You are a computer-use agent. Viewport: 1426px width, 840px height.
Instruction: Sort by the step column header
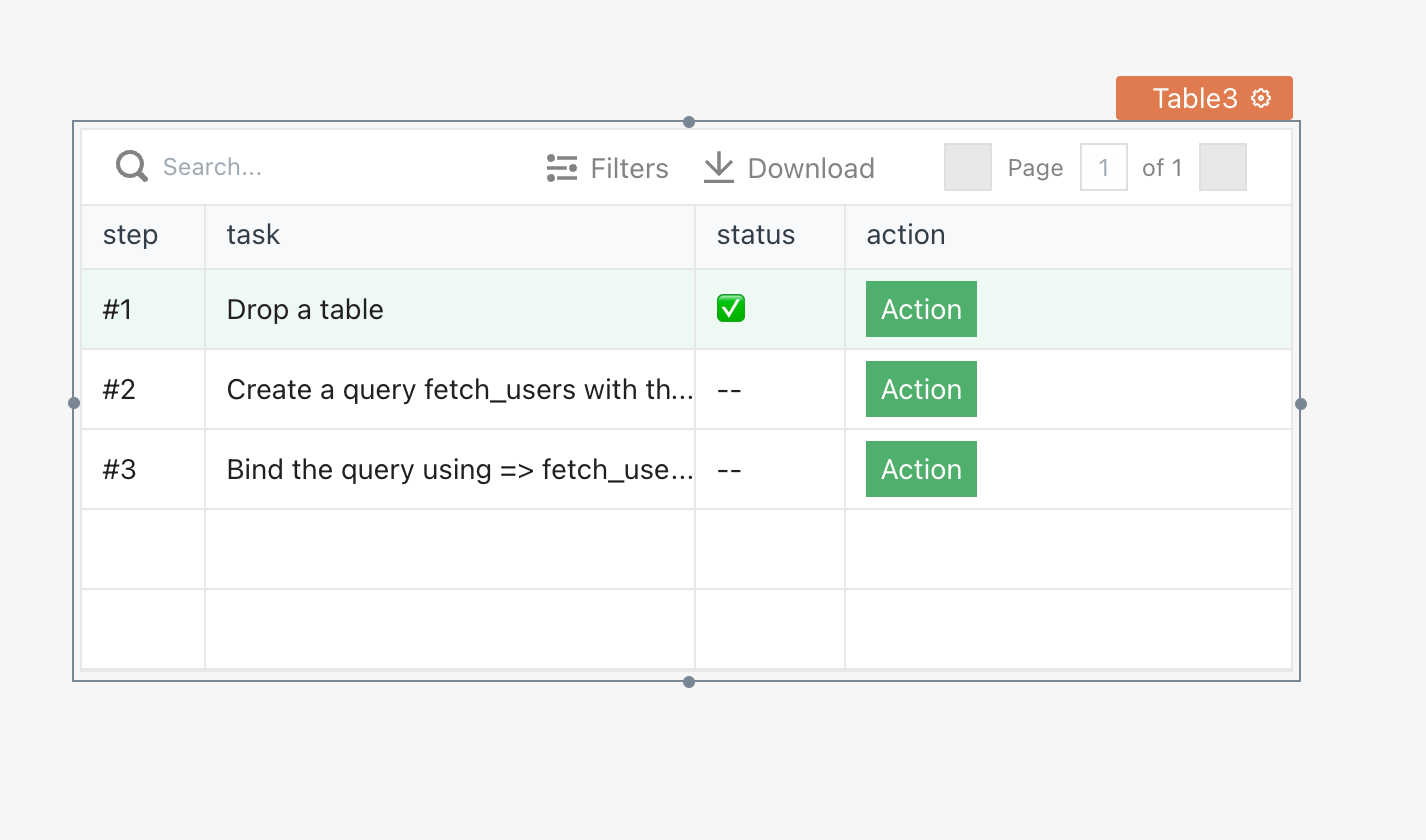[x=130, y=236]
